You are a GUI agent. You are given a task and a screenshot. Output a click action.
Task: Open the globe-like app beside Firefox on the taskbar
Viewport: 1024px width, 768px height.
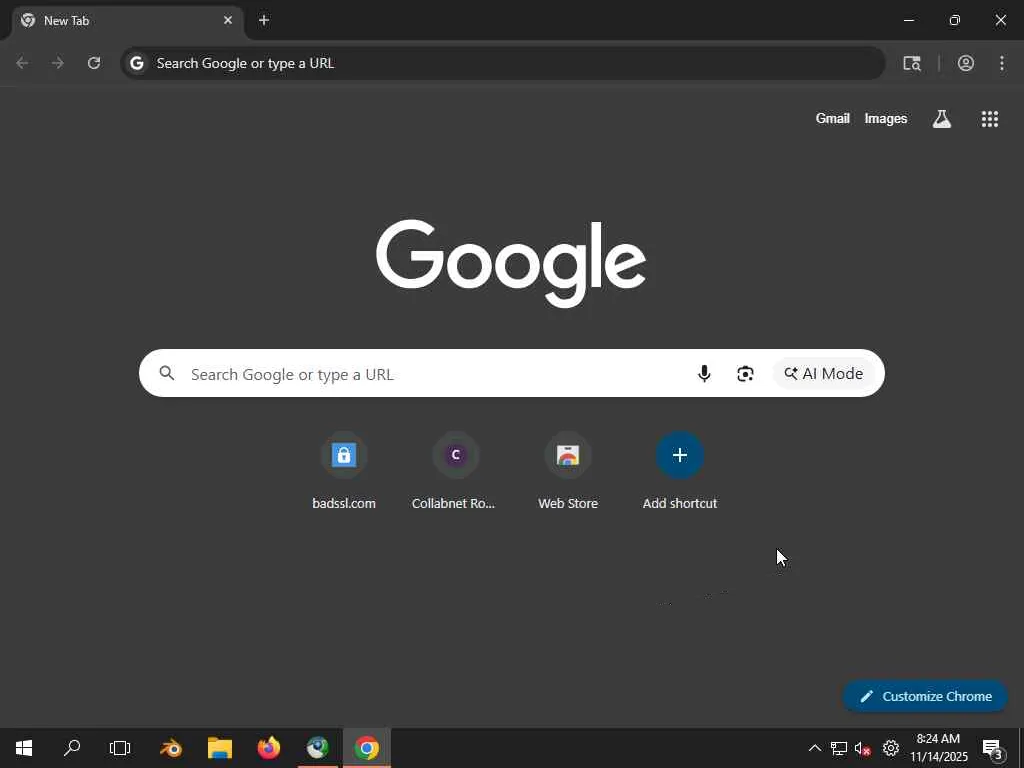click(318, 748)
